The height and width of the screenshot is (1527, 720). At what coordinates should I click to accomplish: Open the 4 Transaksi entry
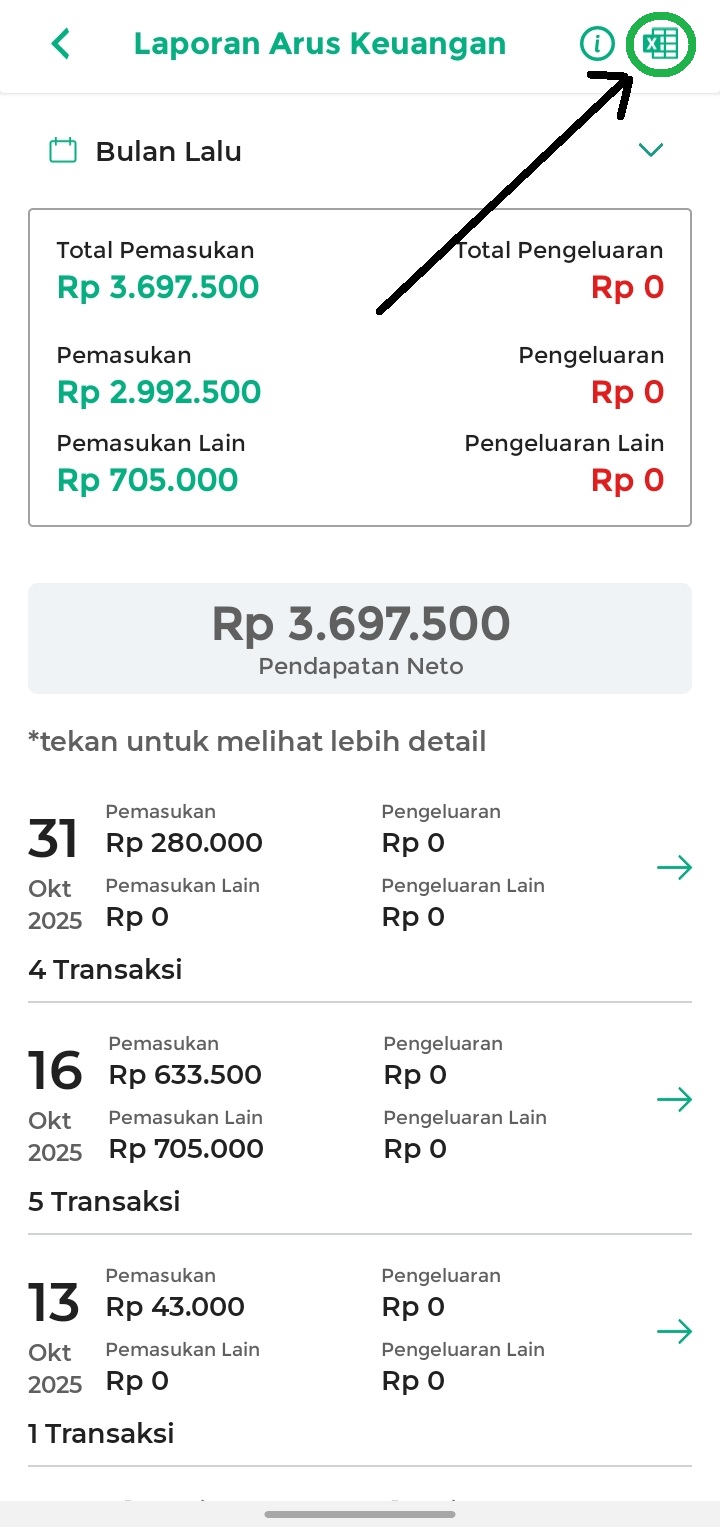[105, 969]
